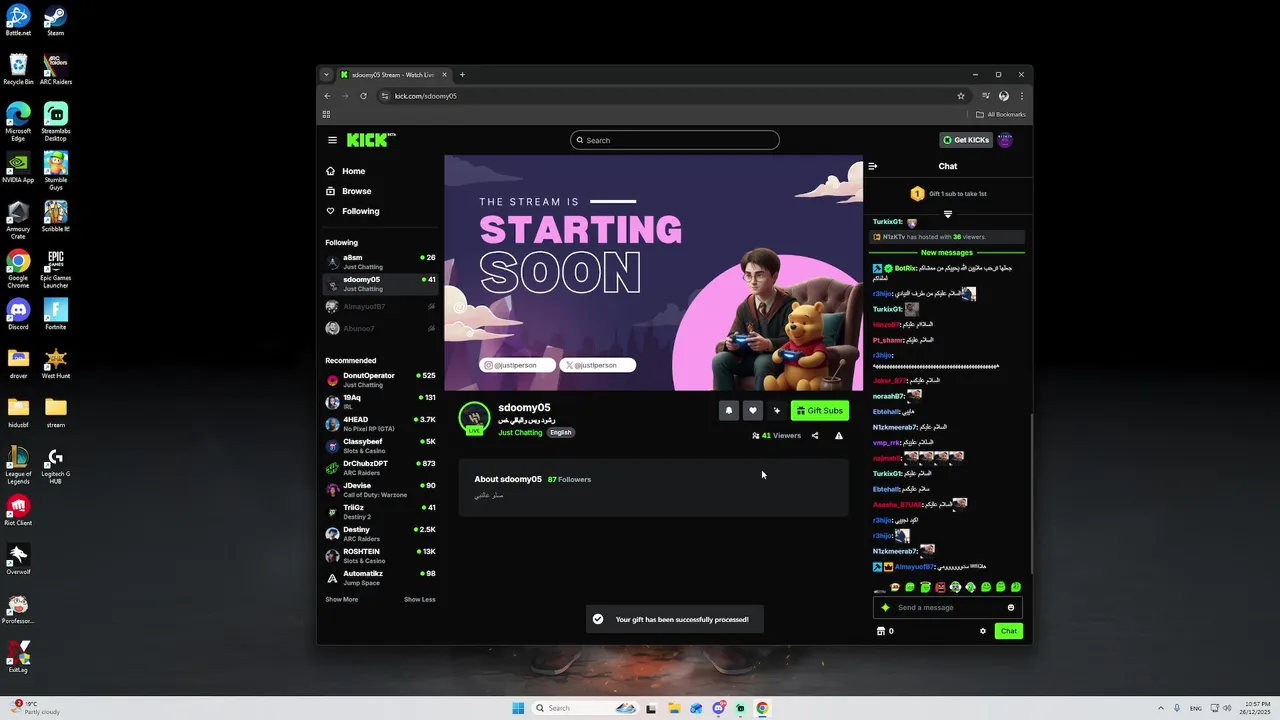
Task: Open the purple user avatar menu
Action: 1006,140
